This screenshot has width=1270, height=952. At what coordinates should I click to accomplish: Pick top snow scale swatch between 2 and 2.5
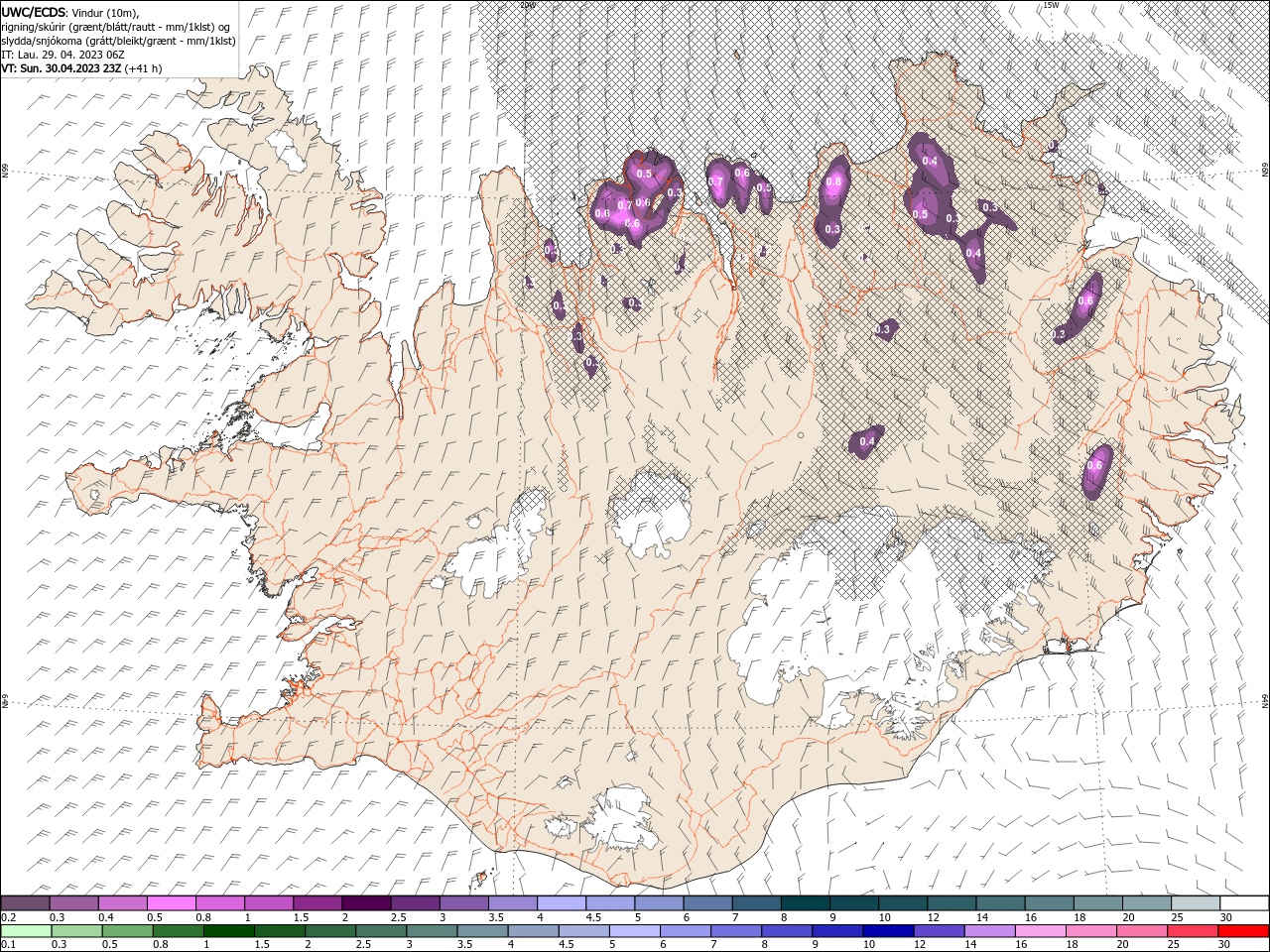366,902
